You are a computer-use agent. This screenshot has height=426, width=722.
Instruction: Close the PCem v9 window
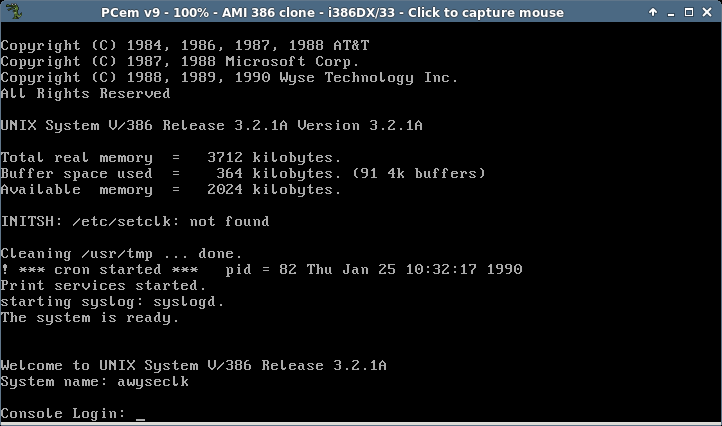pyautogui.click(x=707, y=12)
